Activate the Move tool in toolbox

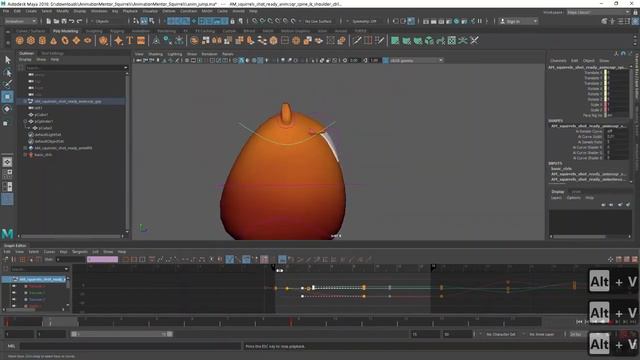coord(7,97)
